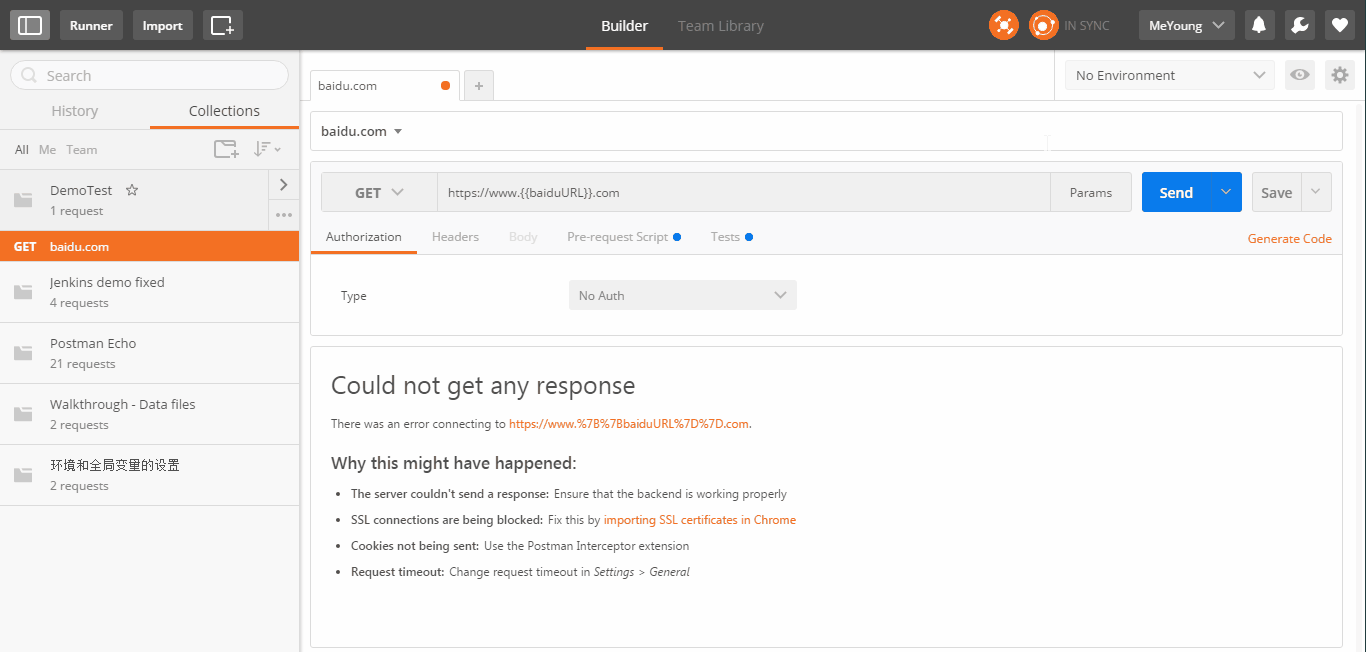Click the heart icon

1339,25
